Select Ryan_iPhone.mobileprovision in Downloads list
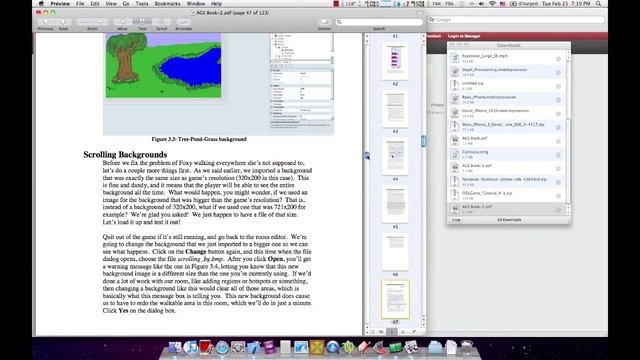640x360 pixels. 508,99
